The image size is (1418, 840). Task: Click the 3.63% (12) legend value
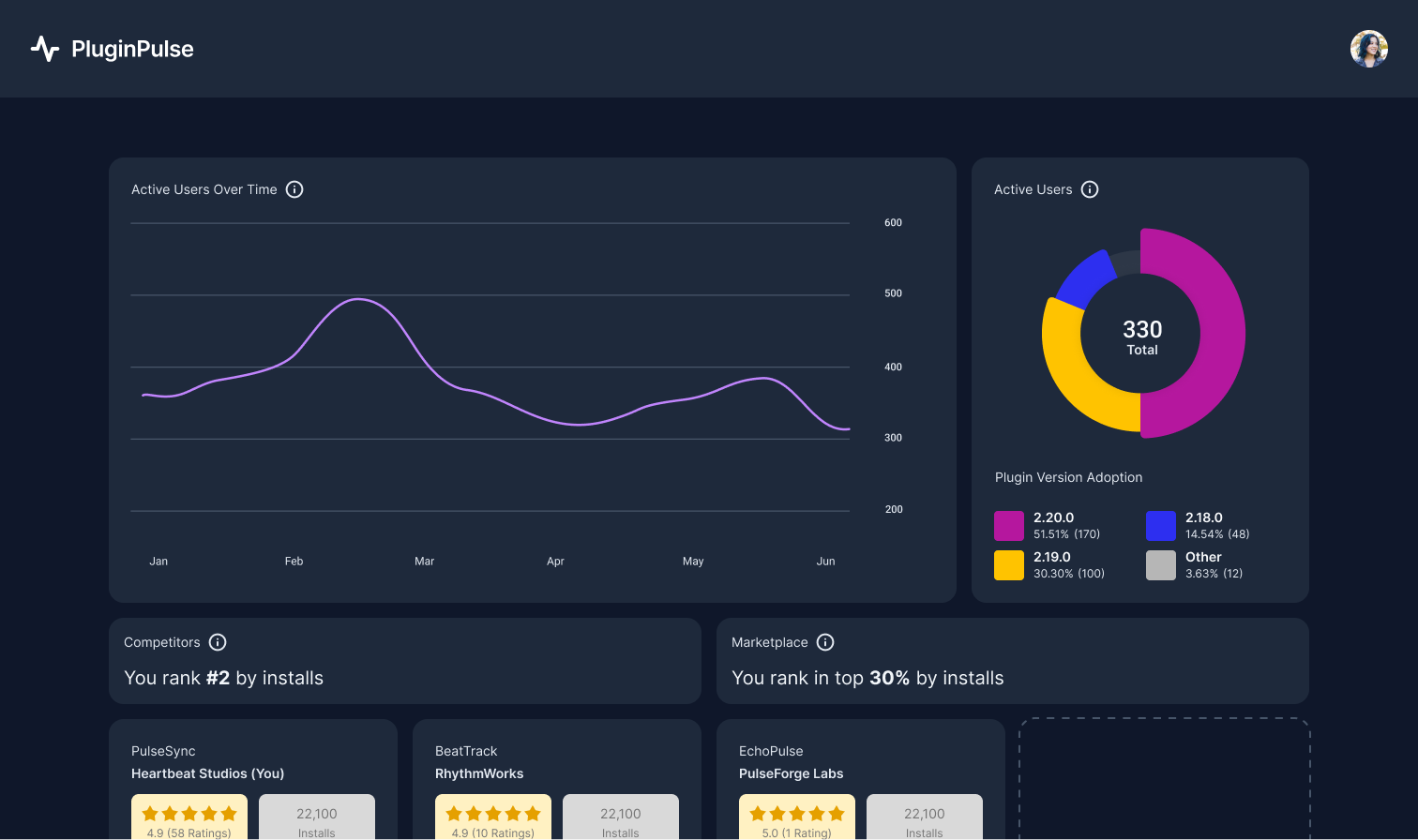click(x=1214, y=574)
